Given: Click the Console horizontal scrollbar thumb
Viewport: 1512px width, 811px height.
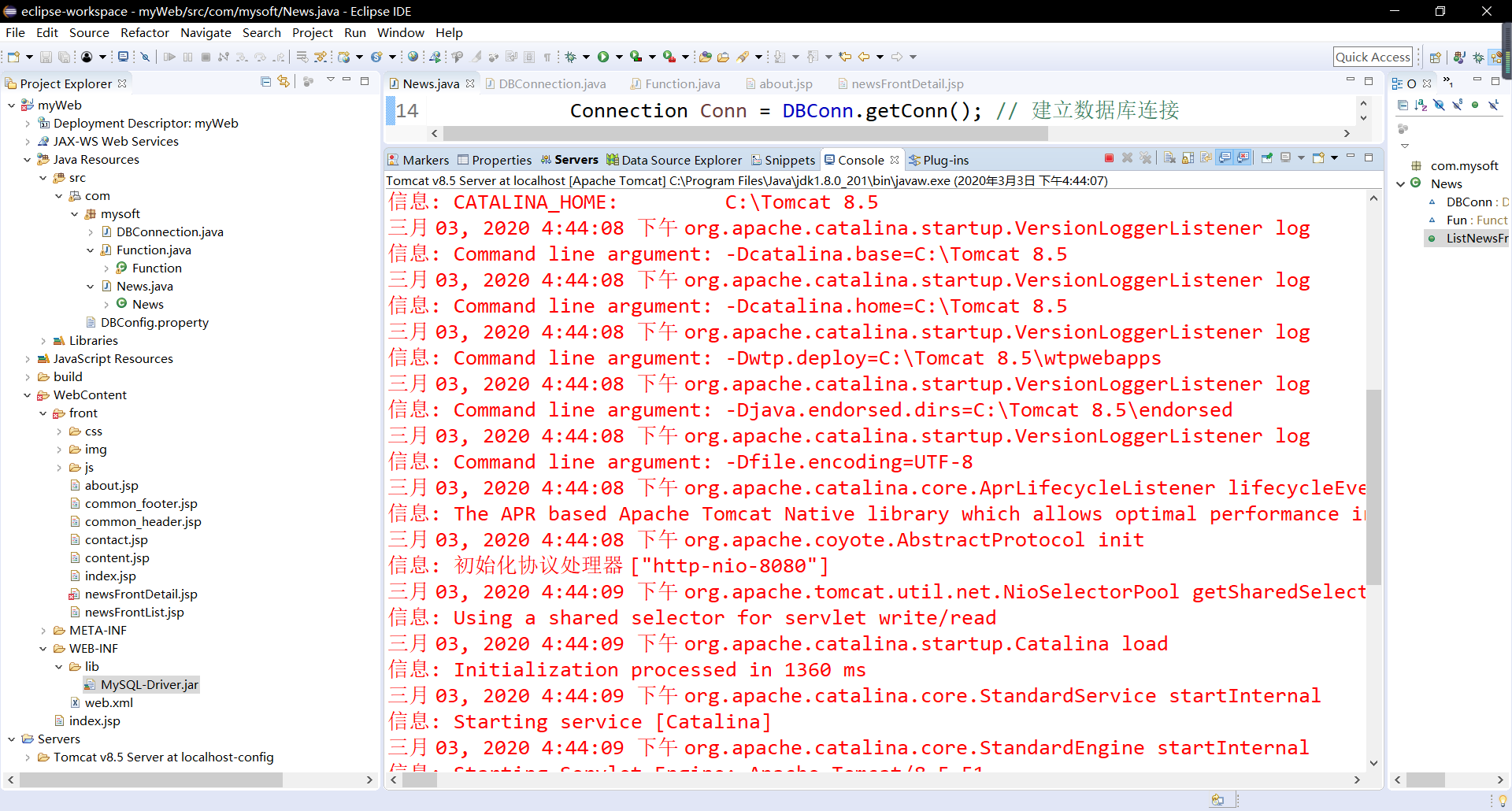Looking at the screenshot, I should point(420,780).
